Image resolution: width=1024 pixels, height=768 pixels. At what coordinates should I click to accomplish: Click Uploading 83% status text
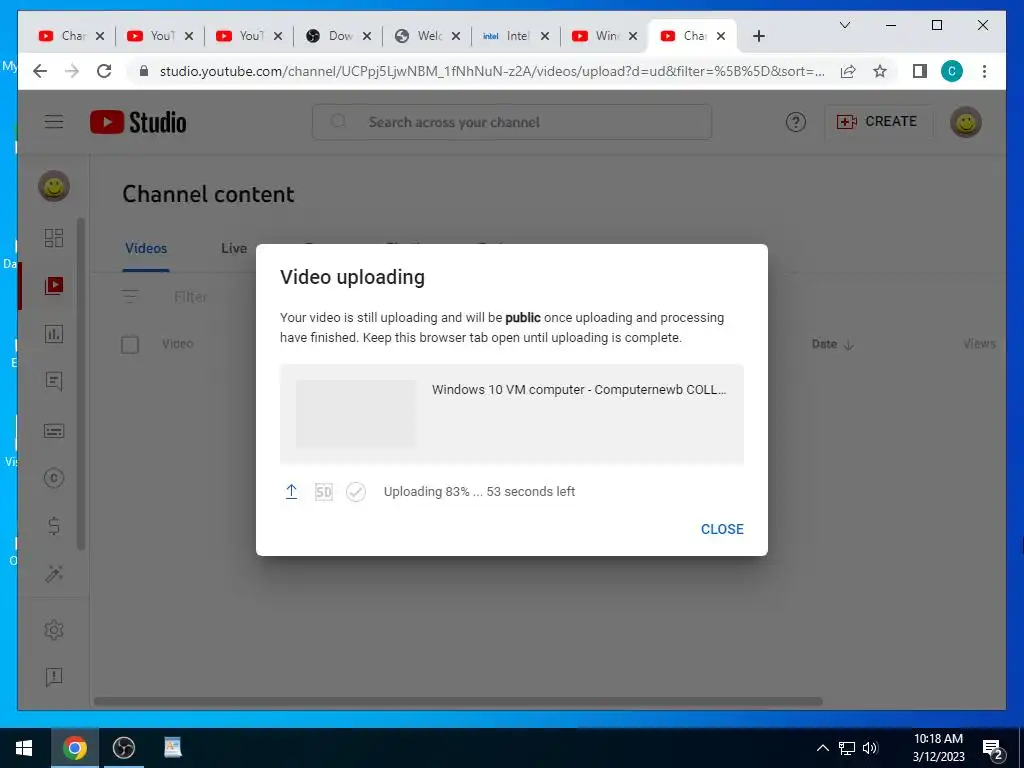[479, 492]
